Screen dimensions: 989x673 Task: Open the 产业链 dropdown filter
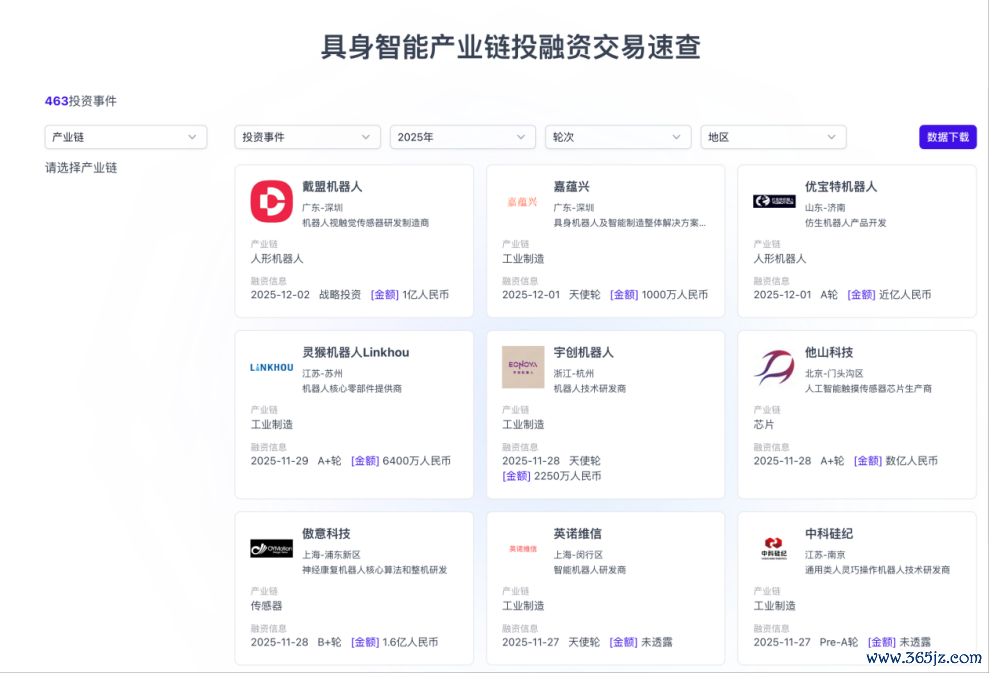tap(126, 137)
